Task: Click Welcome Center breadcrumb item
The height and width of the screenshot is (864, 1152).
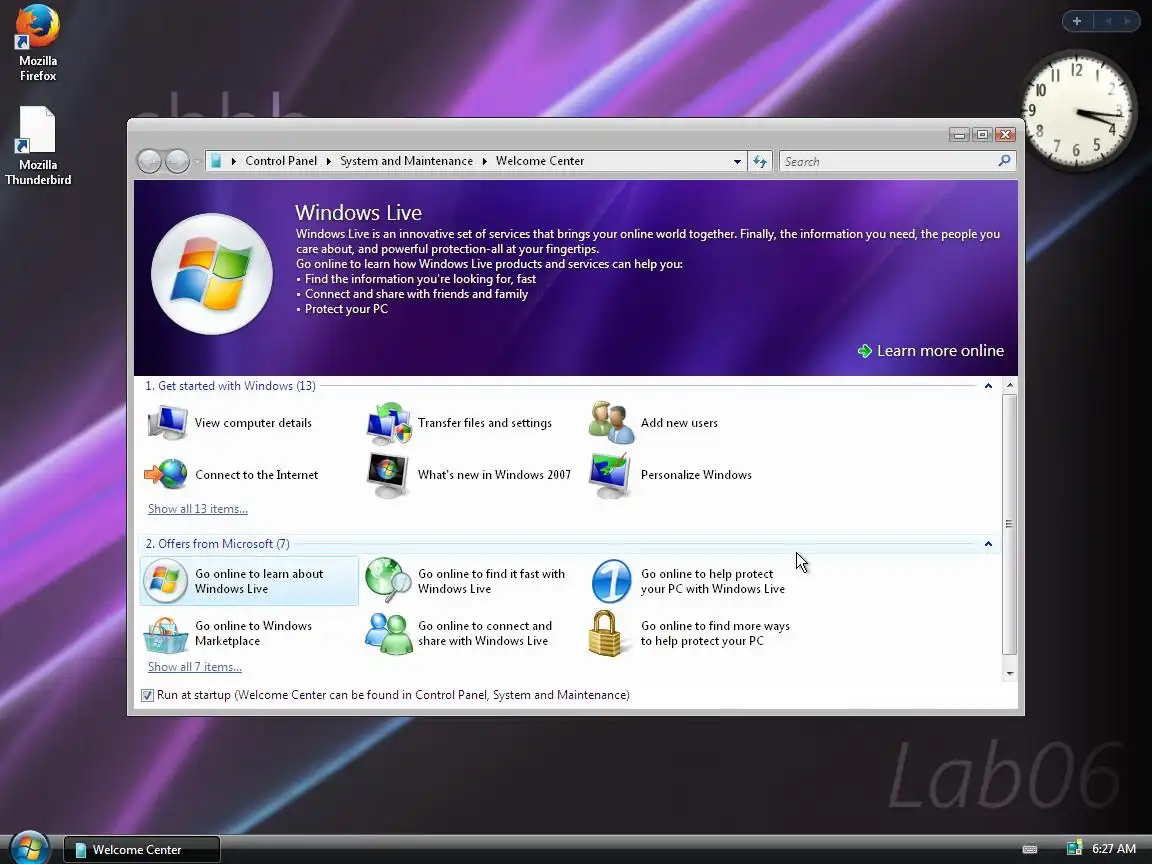Action: [540, 161]
